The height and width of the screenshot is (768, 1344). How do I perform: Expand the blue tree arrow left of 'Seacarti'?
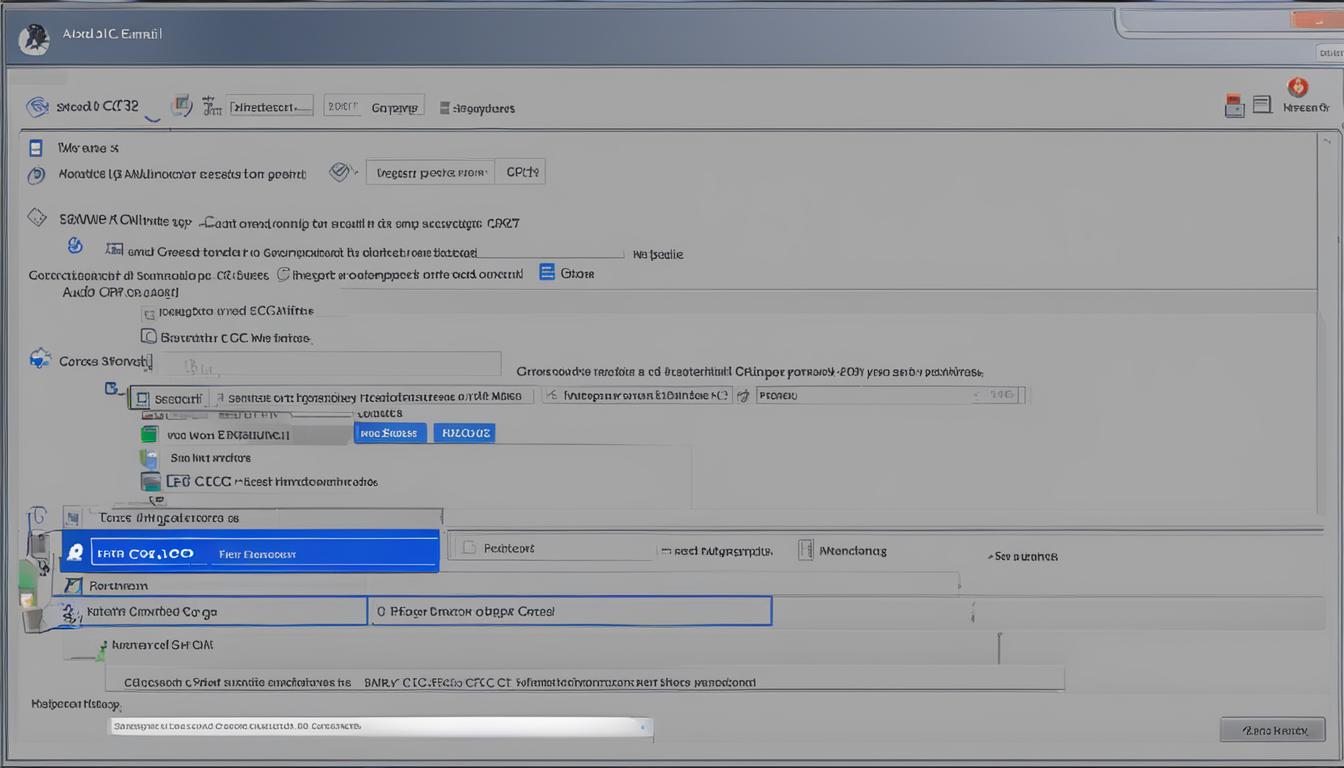(x=112, y=388)
